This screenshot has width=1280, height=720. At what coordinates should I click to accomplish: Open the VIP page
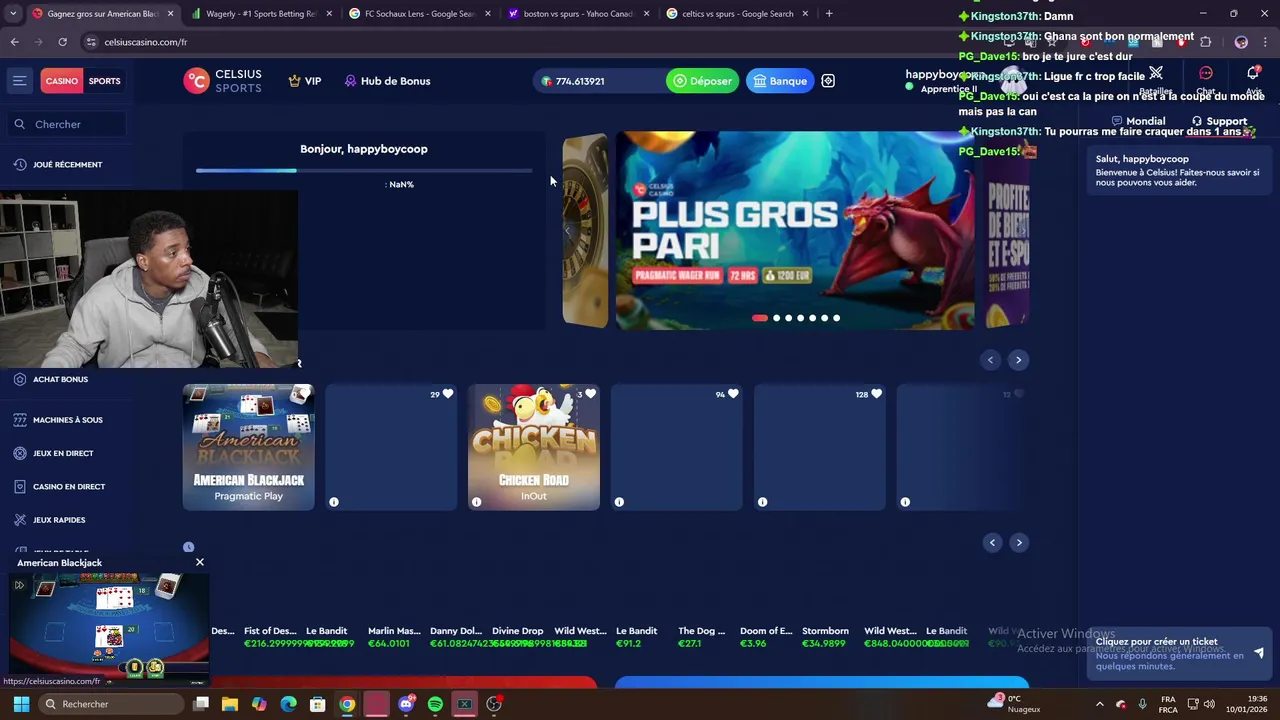(305, 81)
